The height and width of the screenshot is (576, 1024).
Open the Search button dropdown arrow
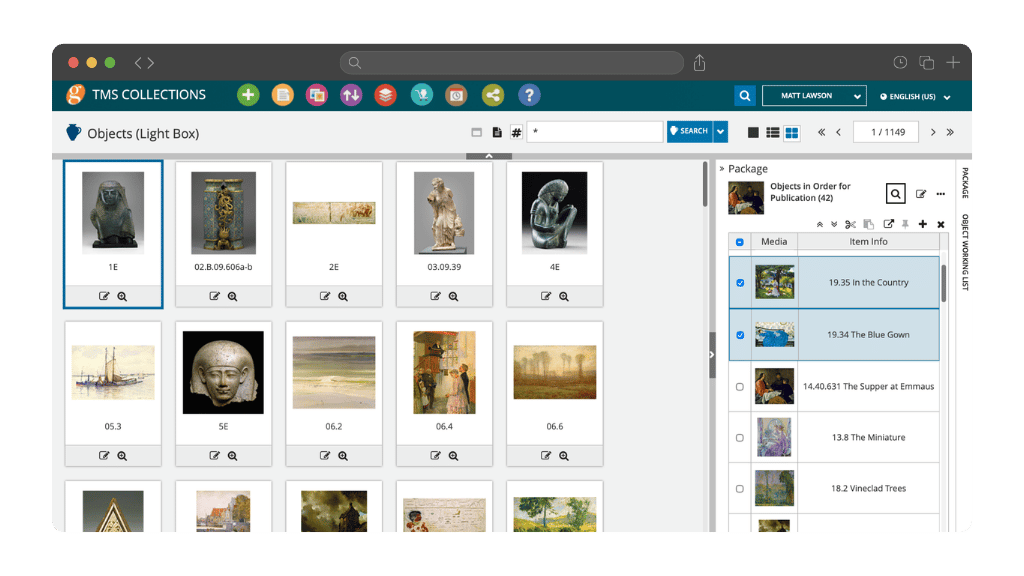[x=720, y=131]
